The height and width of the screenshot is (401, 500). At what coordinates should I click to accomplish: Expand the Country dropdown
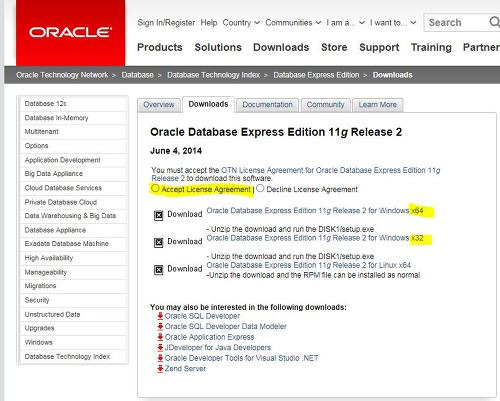point(241,23)
